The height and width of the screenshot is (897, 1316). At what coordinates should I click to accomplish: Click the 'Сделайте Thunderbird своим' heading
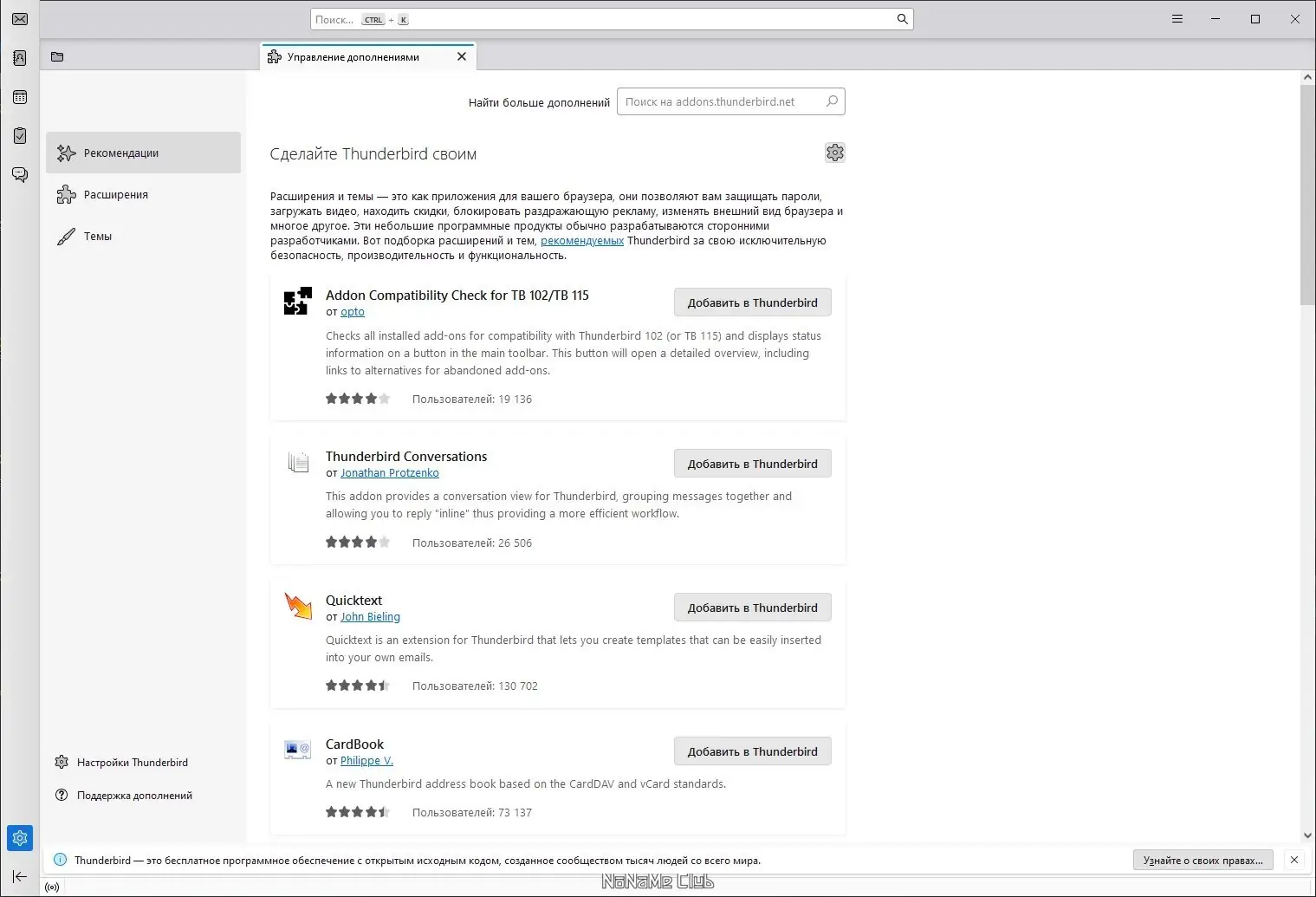point(373,154)
